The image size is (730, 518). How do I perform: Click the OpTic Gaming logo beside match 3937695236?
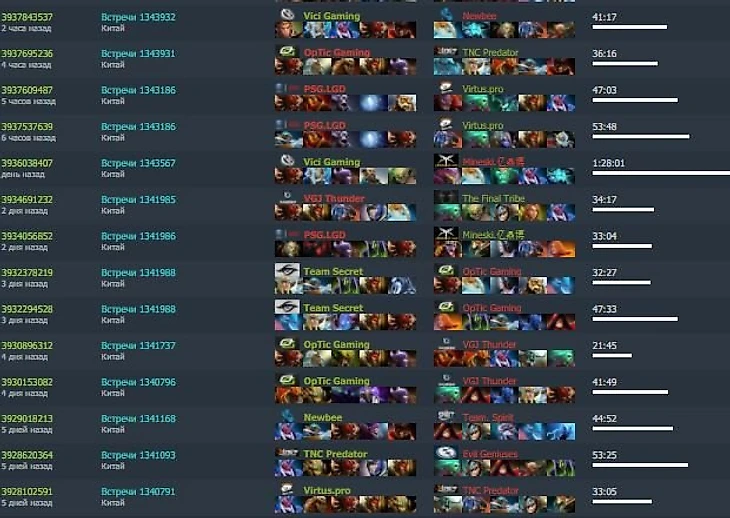287,51
